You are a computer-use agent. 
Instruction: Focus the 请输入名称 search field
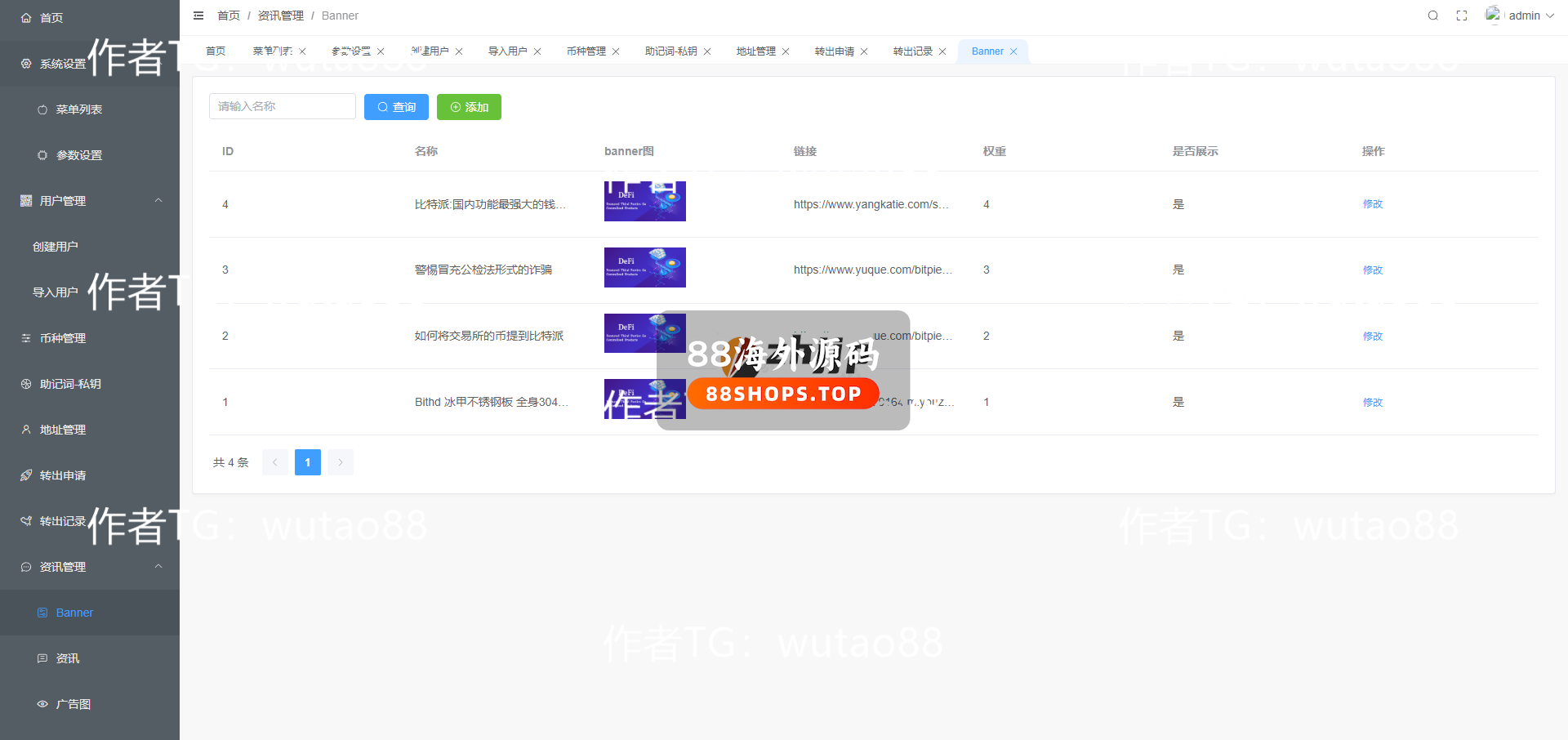[x=282, y=106]
